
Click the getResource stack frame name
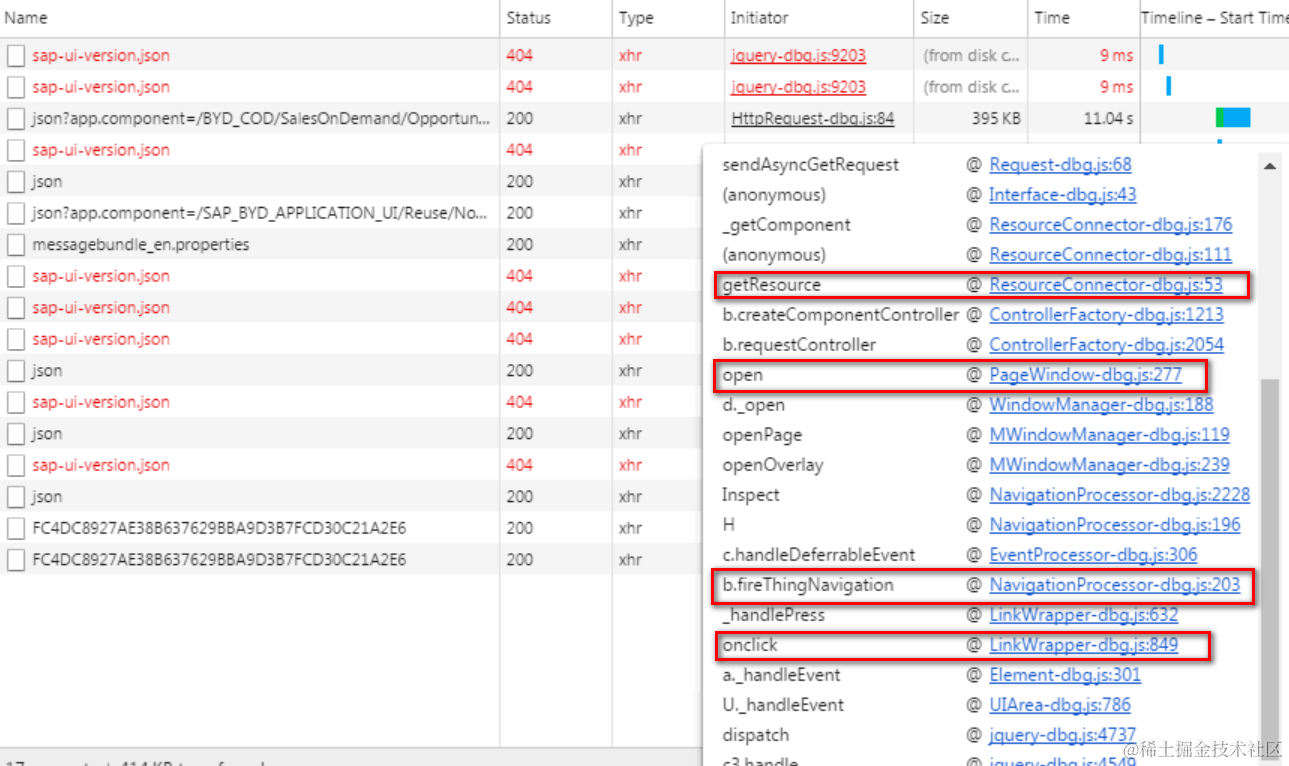[x=771, y=285]
